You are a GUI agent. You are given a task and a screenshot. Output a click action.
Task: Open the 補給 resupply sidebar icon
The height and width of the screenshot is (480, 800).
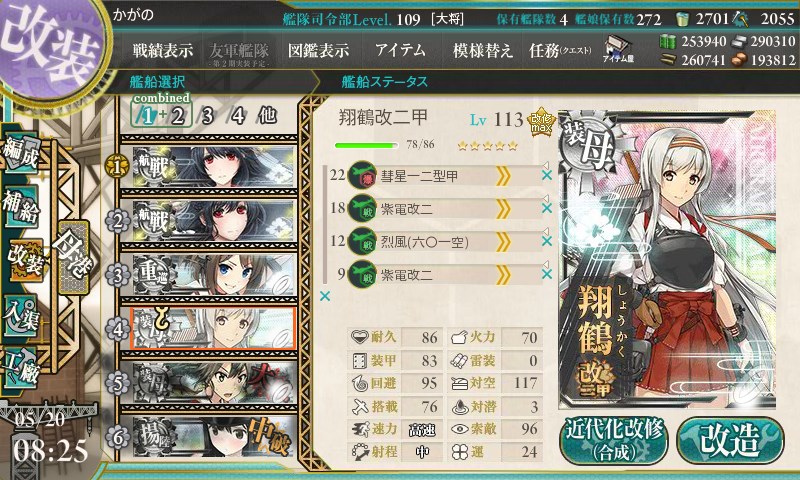pos(21,206)
